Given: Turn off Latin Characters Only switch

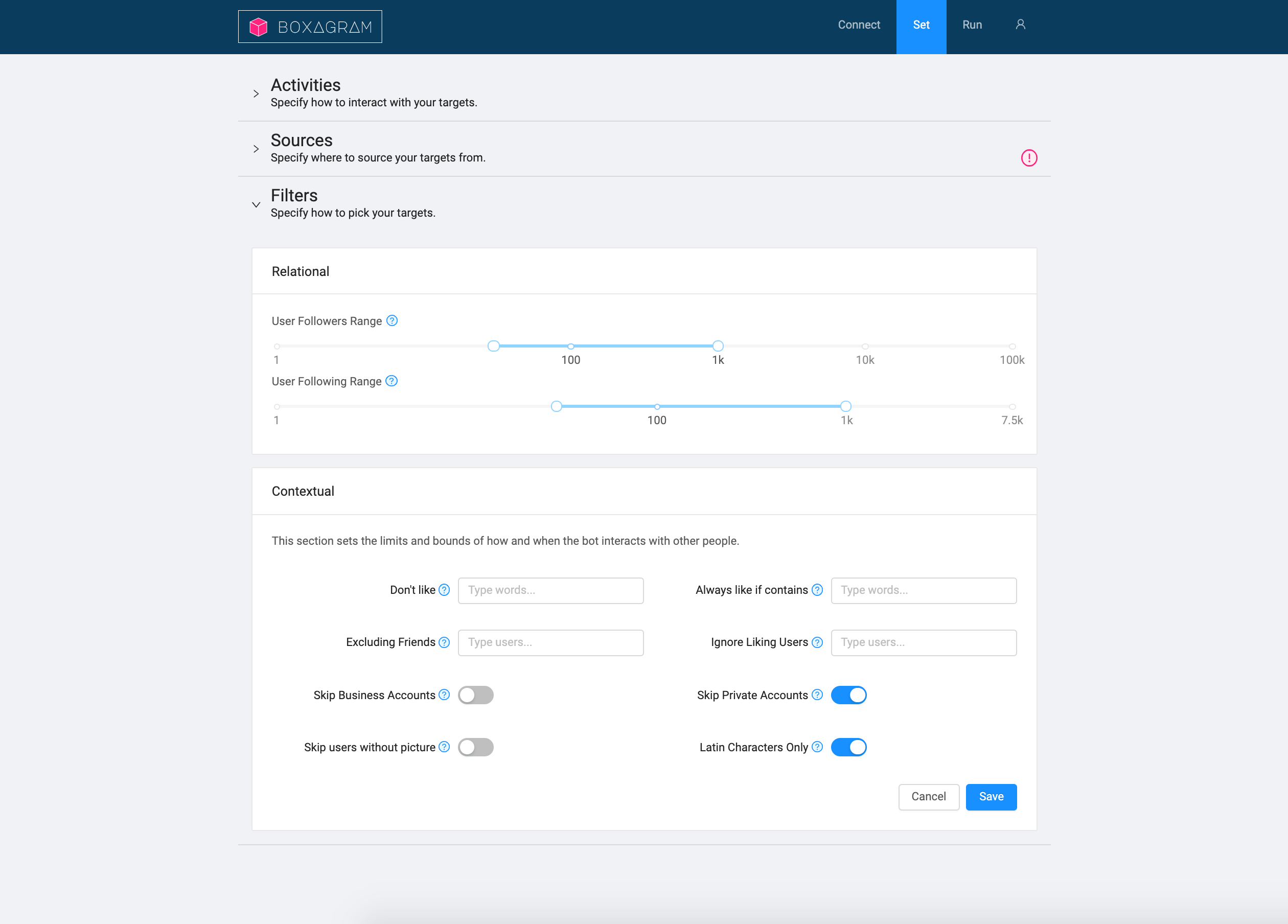Looking at the screenshot, I should 848,747.
